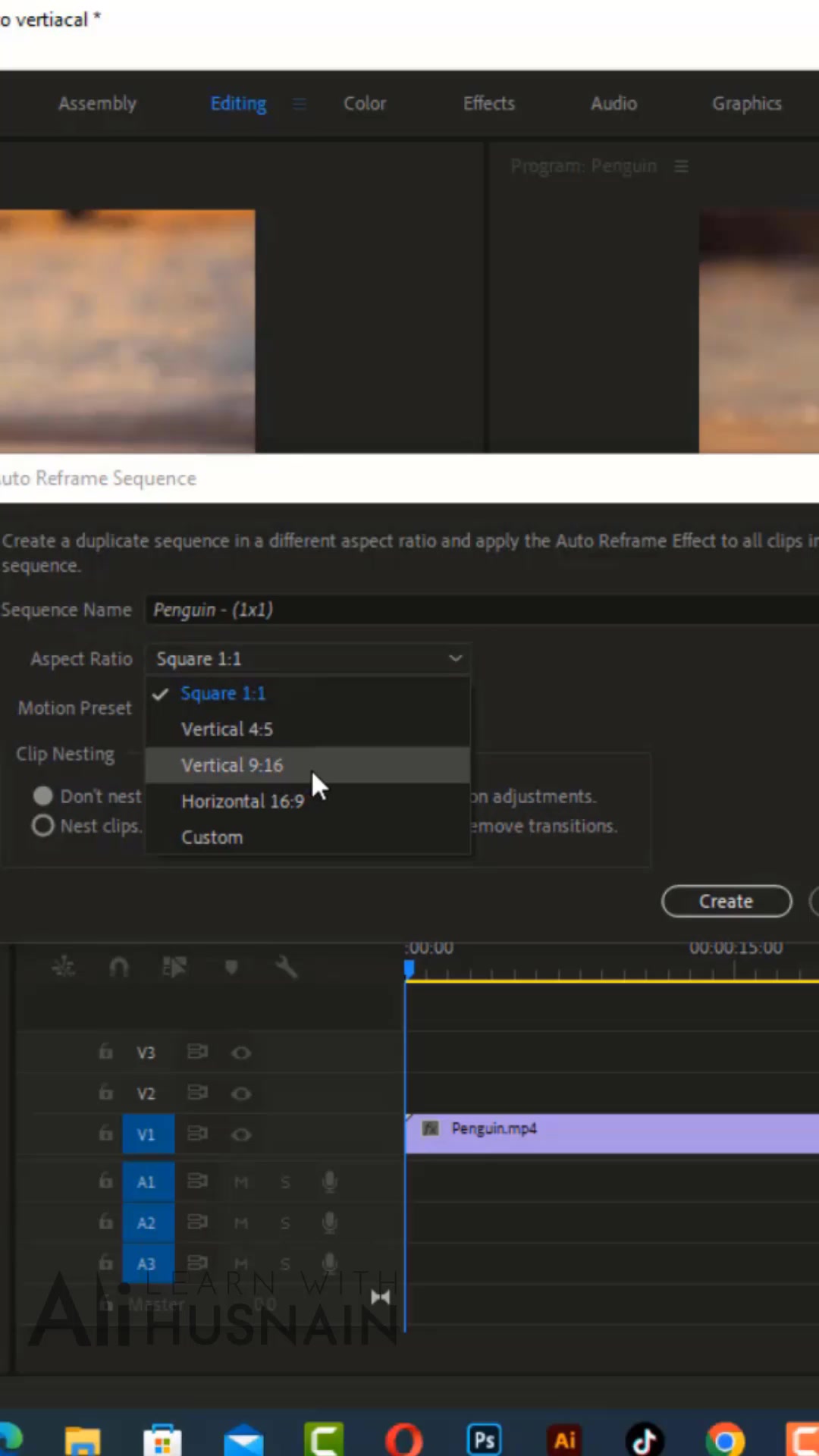This screenshot has width=819, height=1456.
Task: Toggle Linked Selection icon
Action: point(174,967)
